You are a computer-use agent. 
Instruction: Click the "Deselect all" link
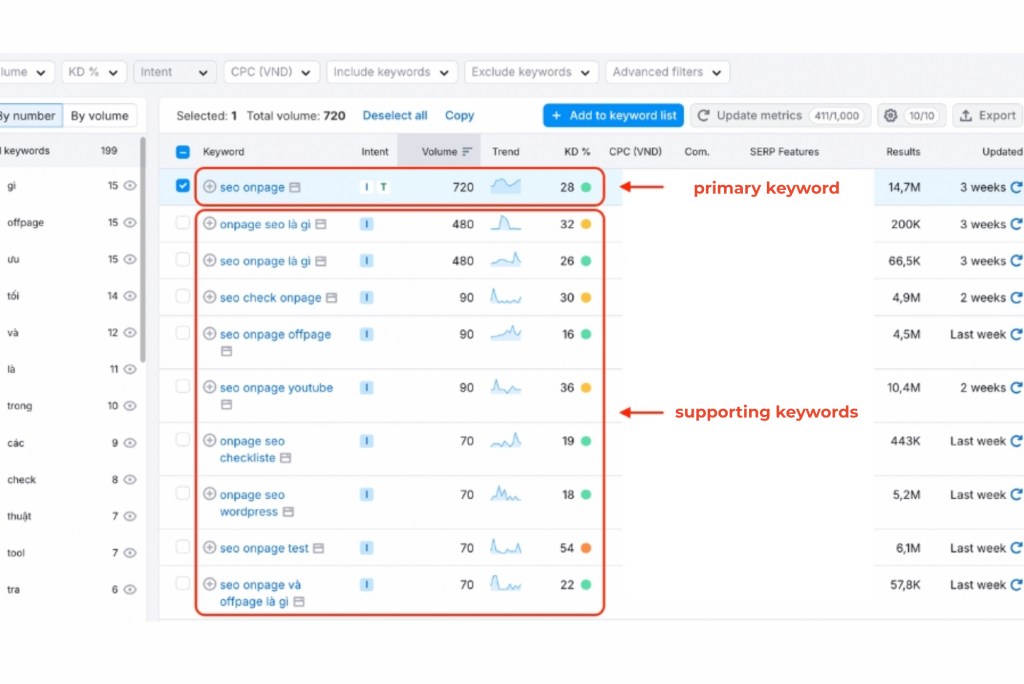(x=394, y=115)
